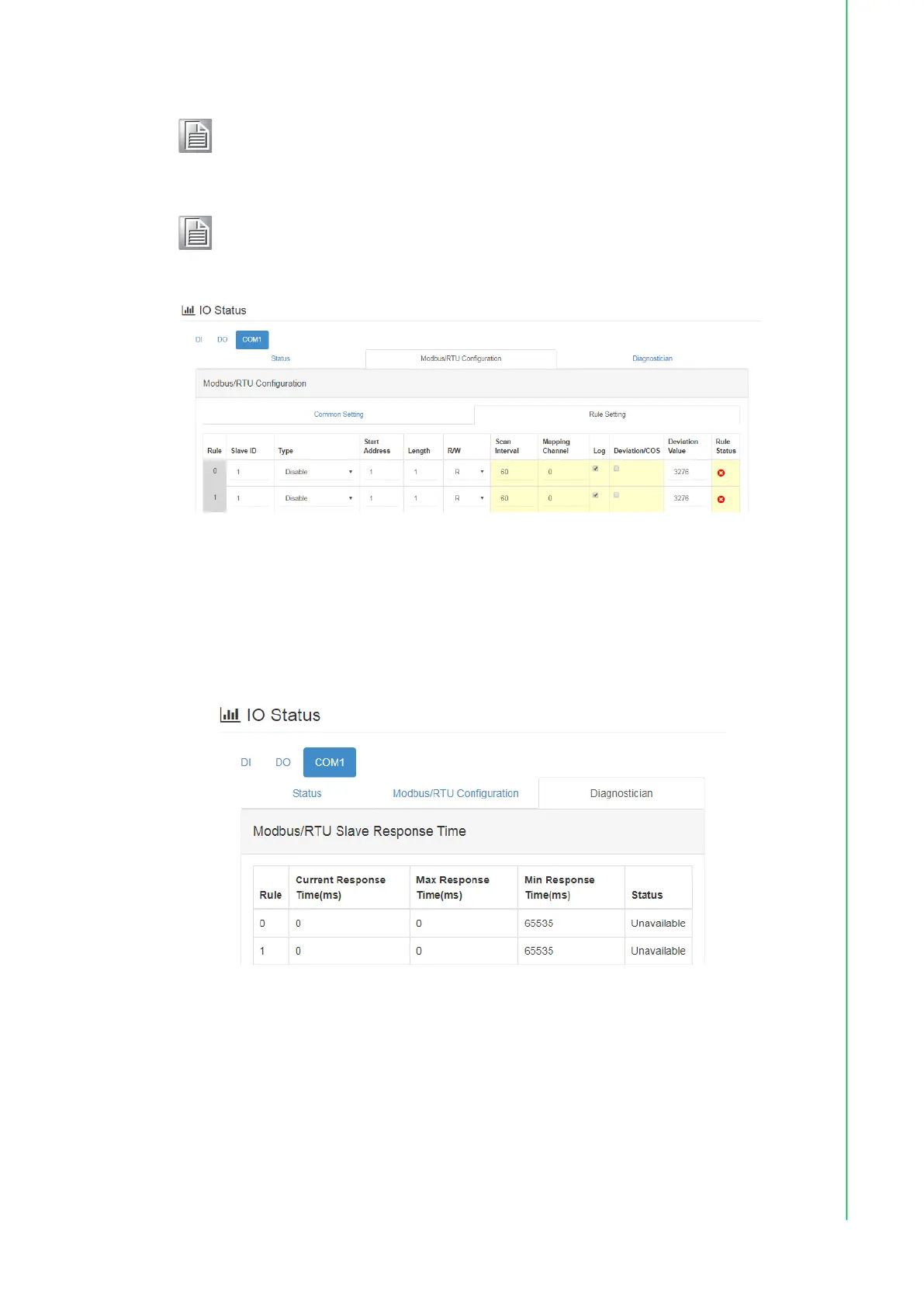The height and width of the screenshot is (1307, 924).
Task: Open upper panel Modbus/RTU Configuration tab
Action: pyautogui.click(x=461, y=359)
